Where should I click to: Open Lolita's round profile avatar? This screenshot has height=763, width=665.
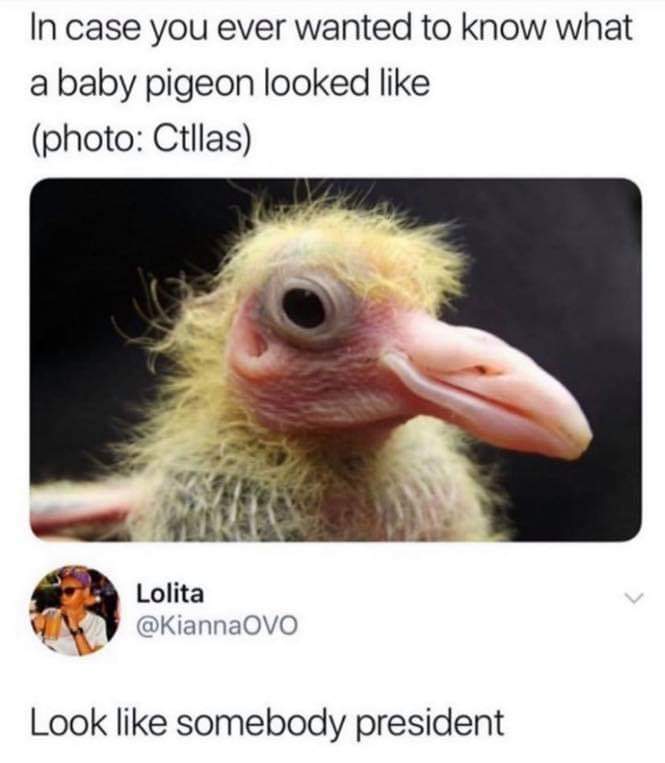pyautogui.click(x=75, y=610)
